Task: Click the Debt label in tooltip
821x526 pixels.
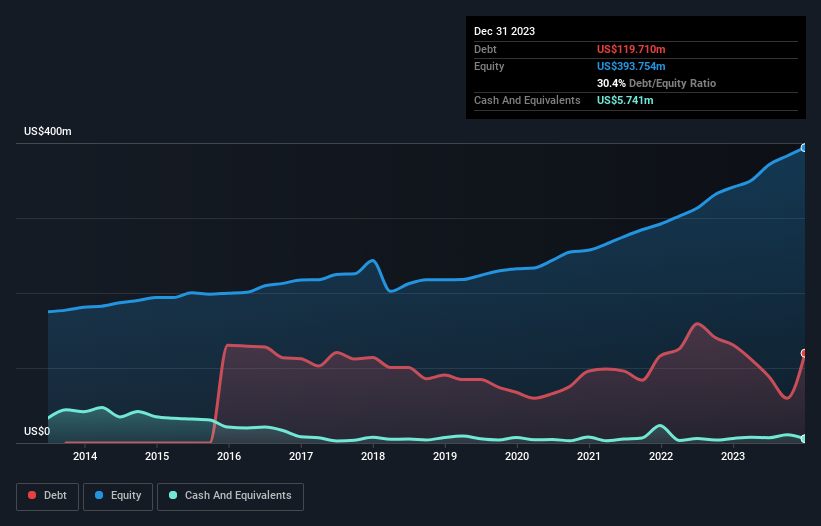Action: [485, 49]
